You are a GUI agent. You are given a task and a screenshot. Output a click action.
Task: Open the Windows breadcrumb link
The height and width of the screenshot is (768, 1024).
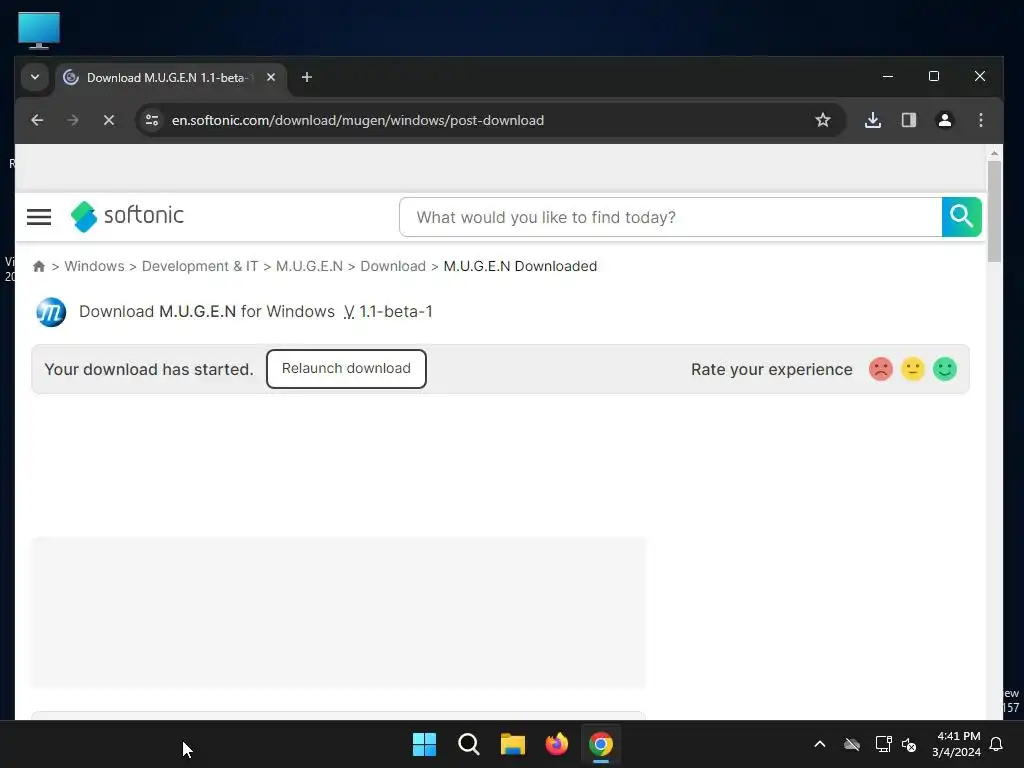pyautogui.click(x=94, y=266)
